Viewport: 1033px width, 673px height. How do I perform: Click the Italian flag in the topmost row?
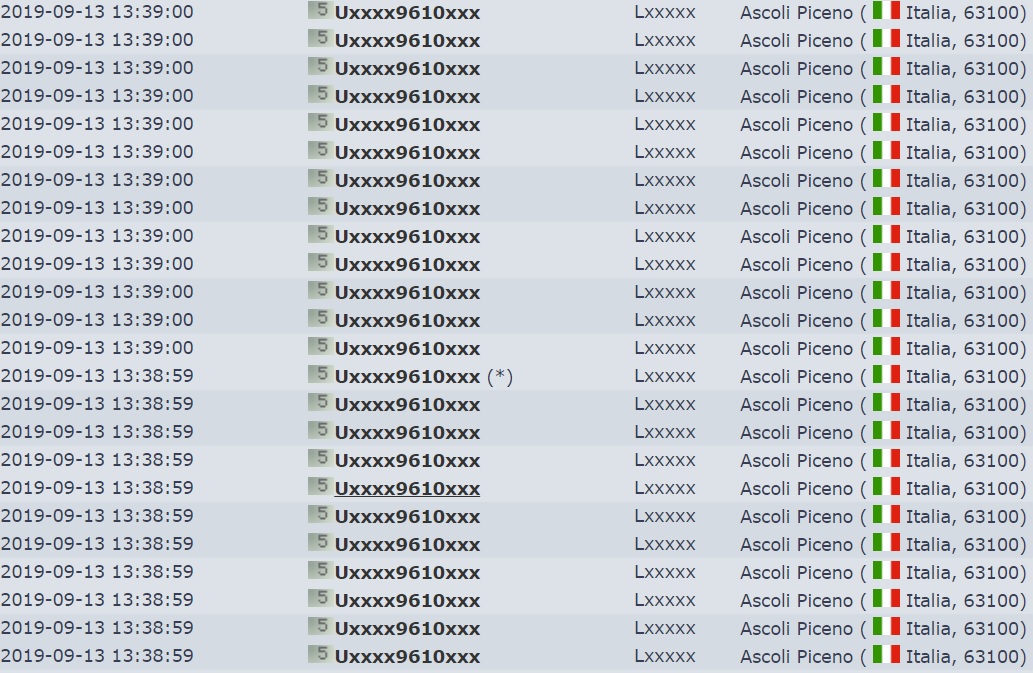coord(886,11)
